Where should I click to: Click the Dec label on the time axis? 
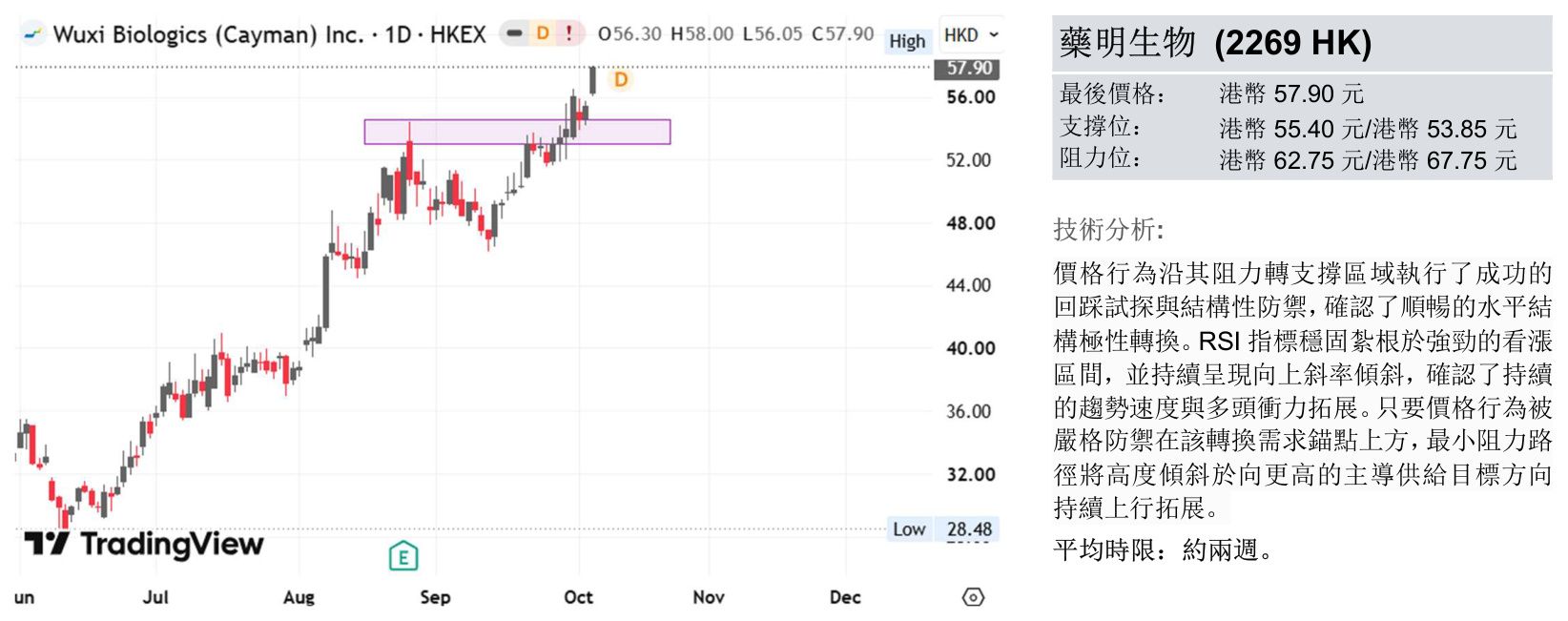[x=845, y=597]
